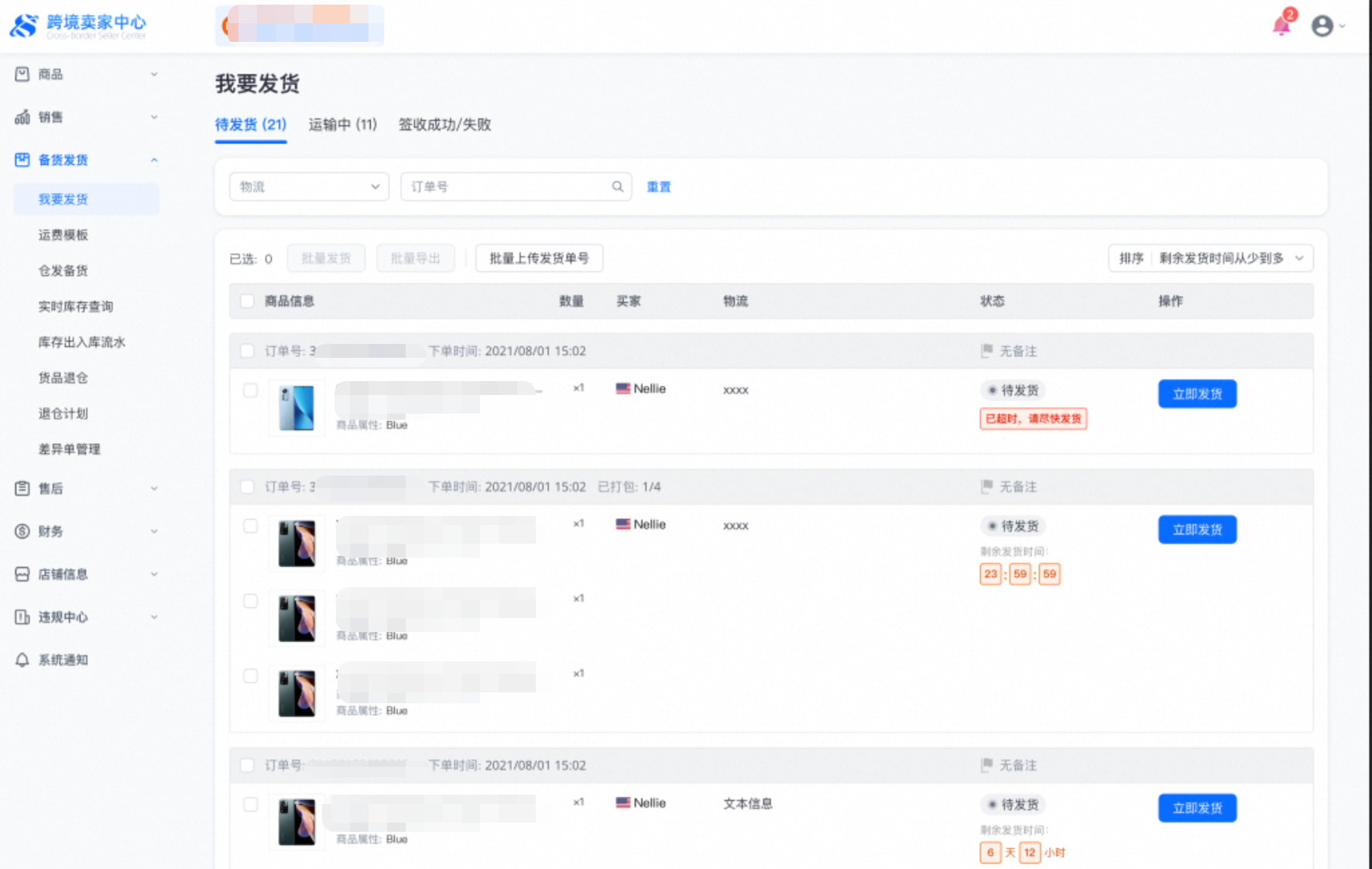Image resolution: width=1372 pixels, height=869 pixels.
Task: Open the 物流 logistics dropdown
Action: [309, 187]
